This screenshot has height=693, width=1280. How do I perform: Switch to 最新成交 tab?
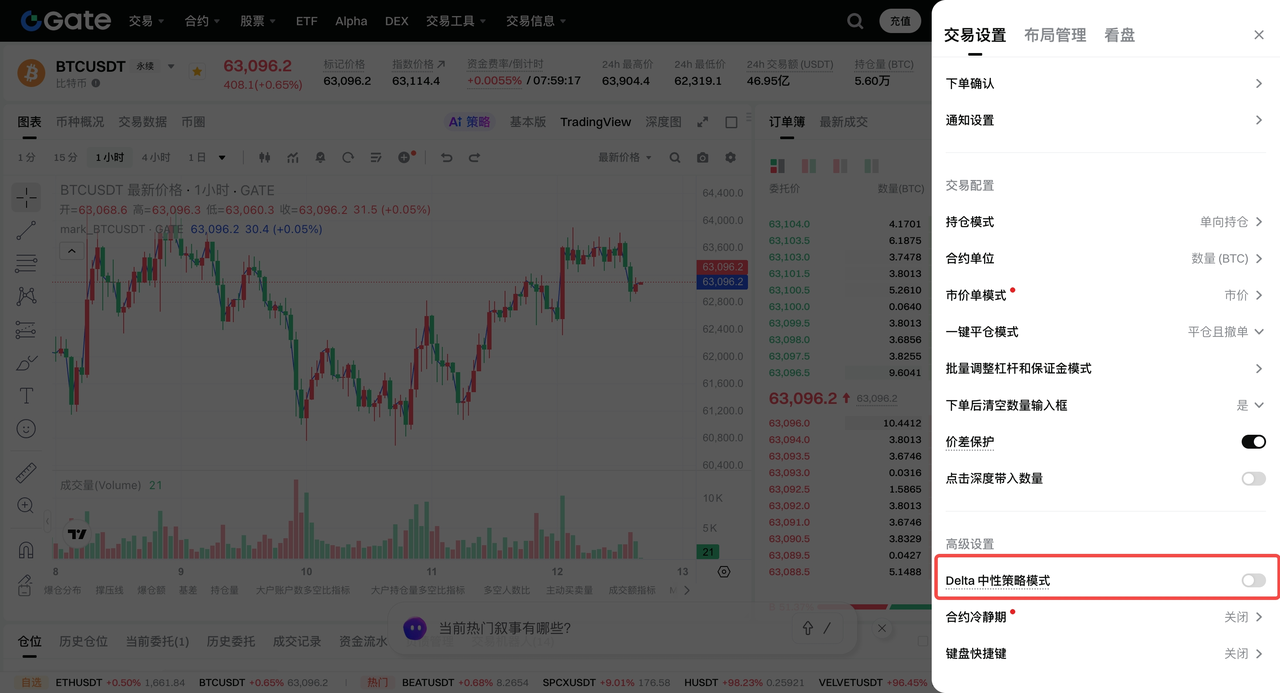[x=844, y=122]
